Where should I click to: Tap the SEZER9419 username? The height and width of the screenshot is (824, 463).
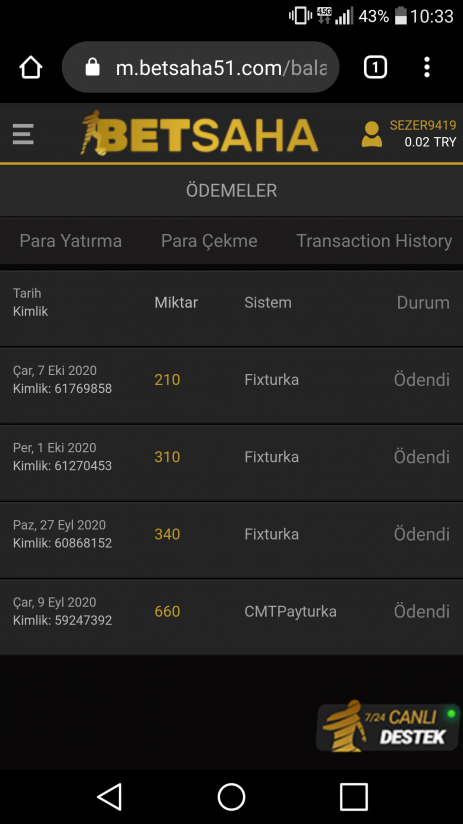pyautogui.click(x=423, y=126)
